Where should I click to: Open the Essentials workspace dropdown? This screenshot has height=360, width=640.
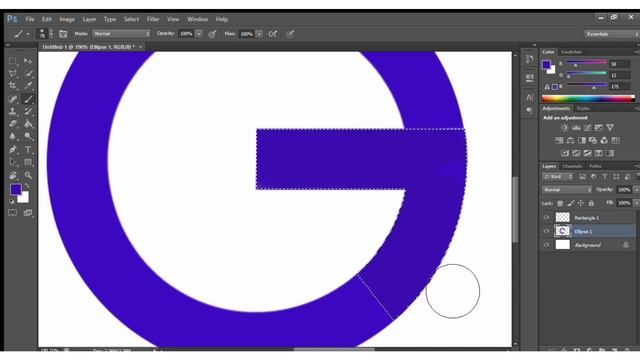pyautogui.click(x=611, y=34)
